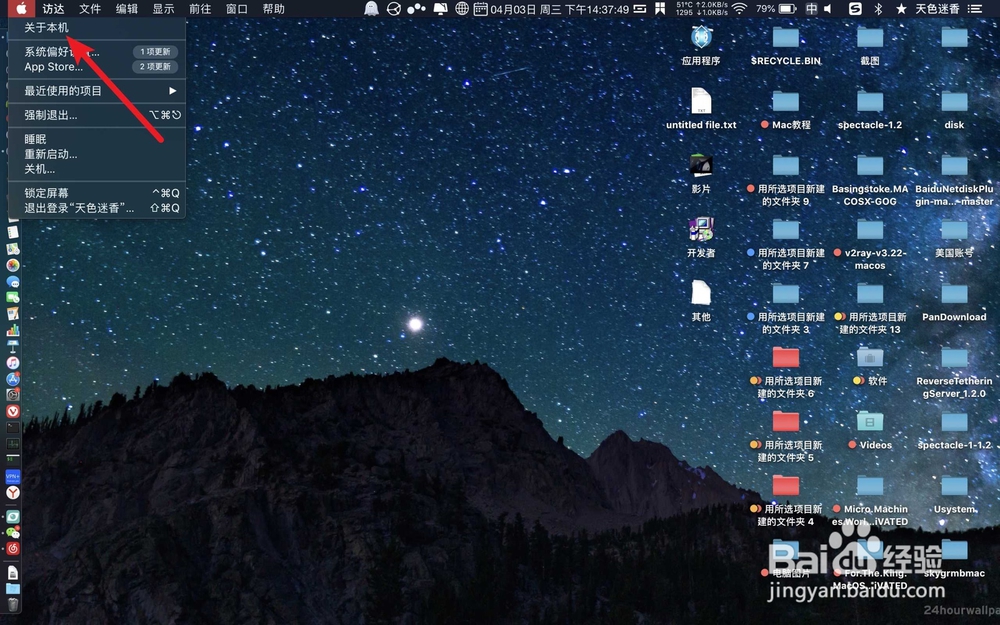
Task: Launch Vivaldi browser from Dock
Action: [13, 411]
